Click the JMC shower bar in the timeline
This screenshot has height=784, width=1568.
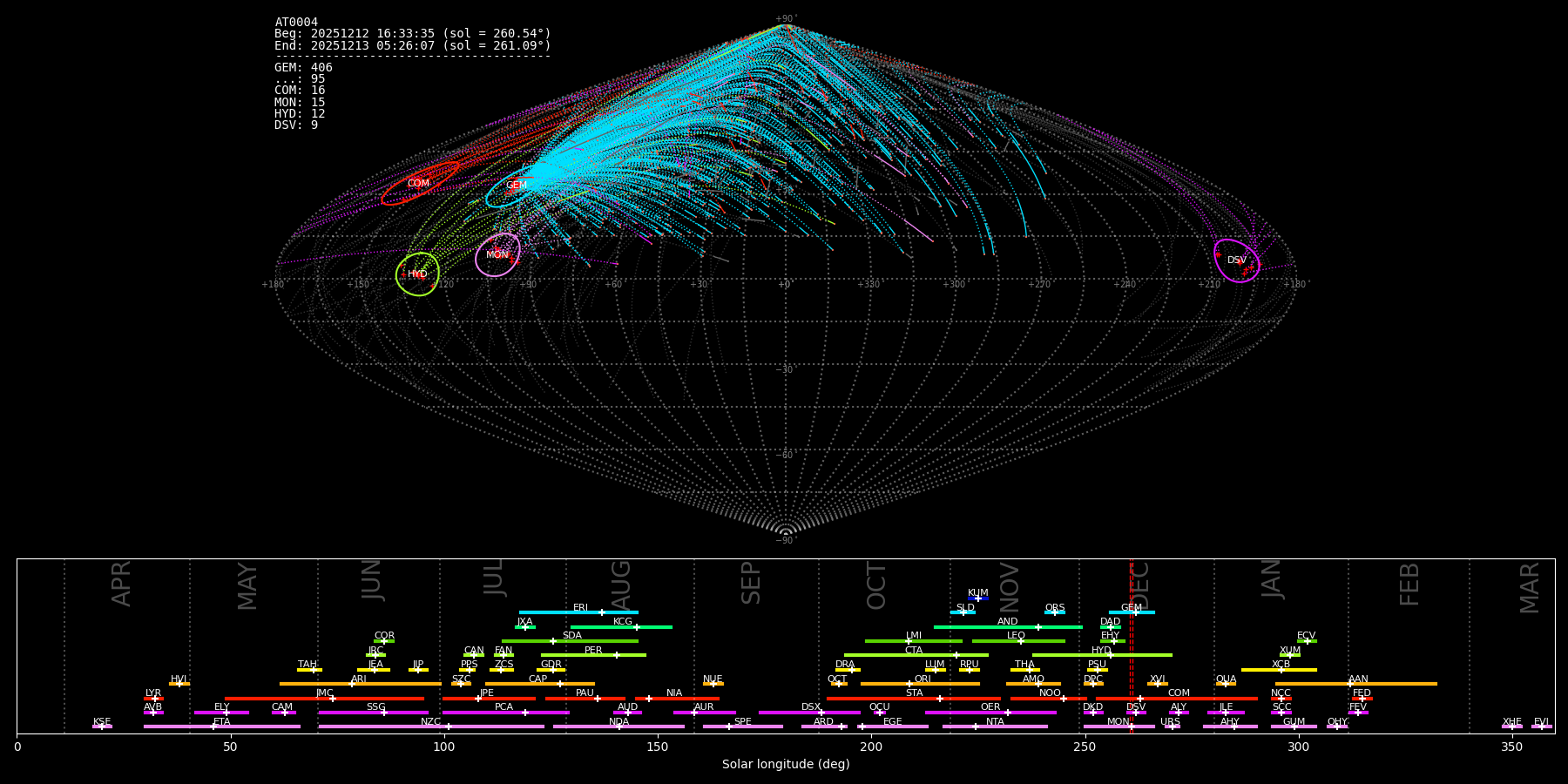pos(325,698)
